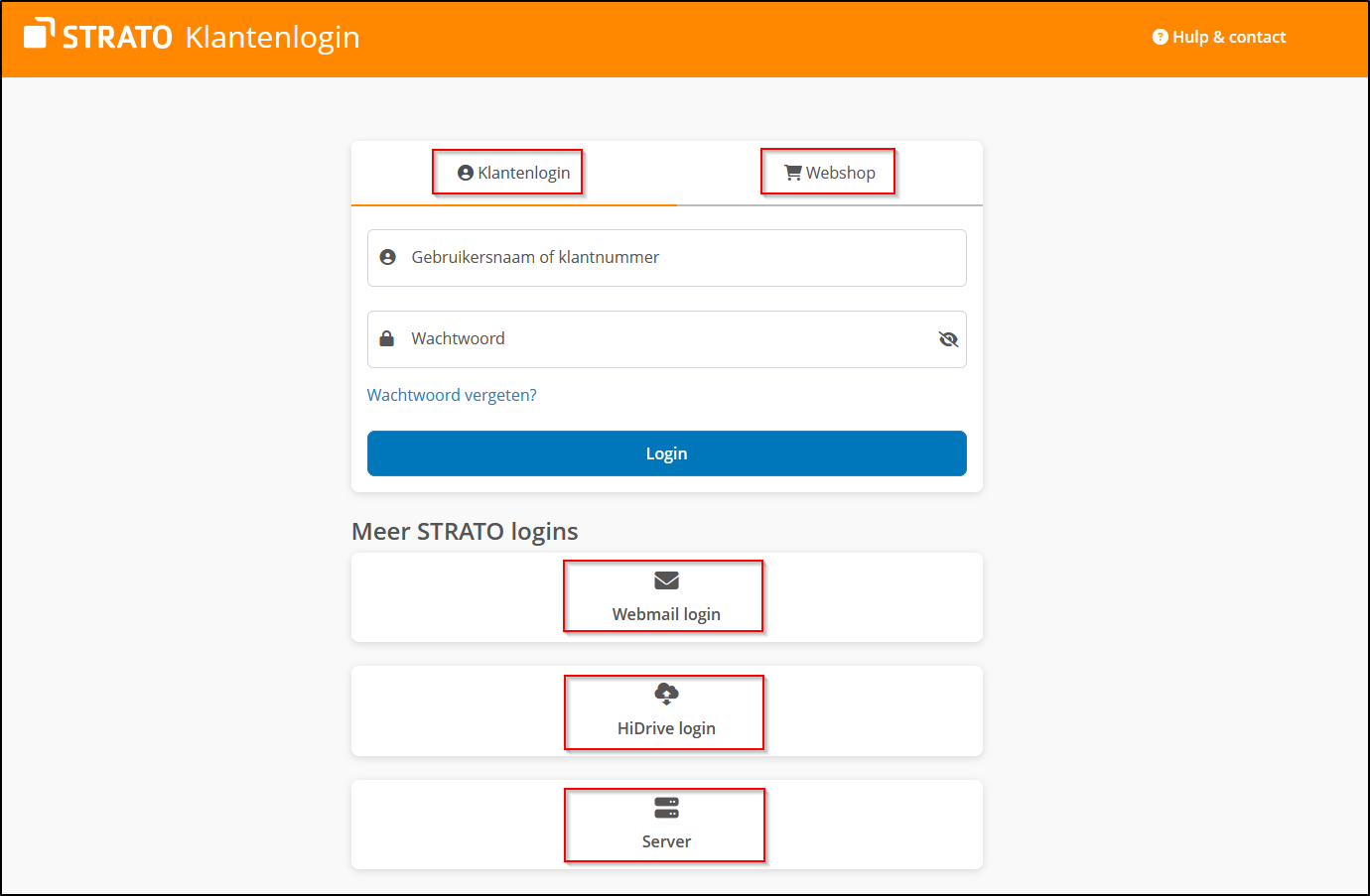Click the shopping cart icon

pyautogui.click(x=792, y=173)
